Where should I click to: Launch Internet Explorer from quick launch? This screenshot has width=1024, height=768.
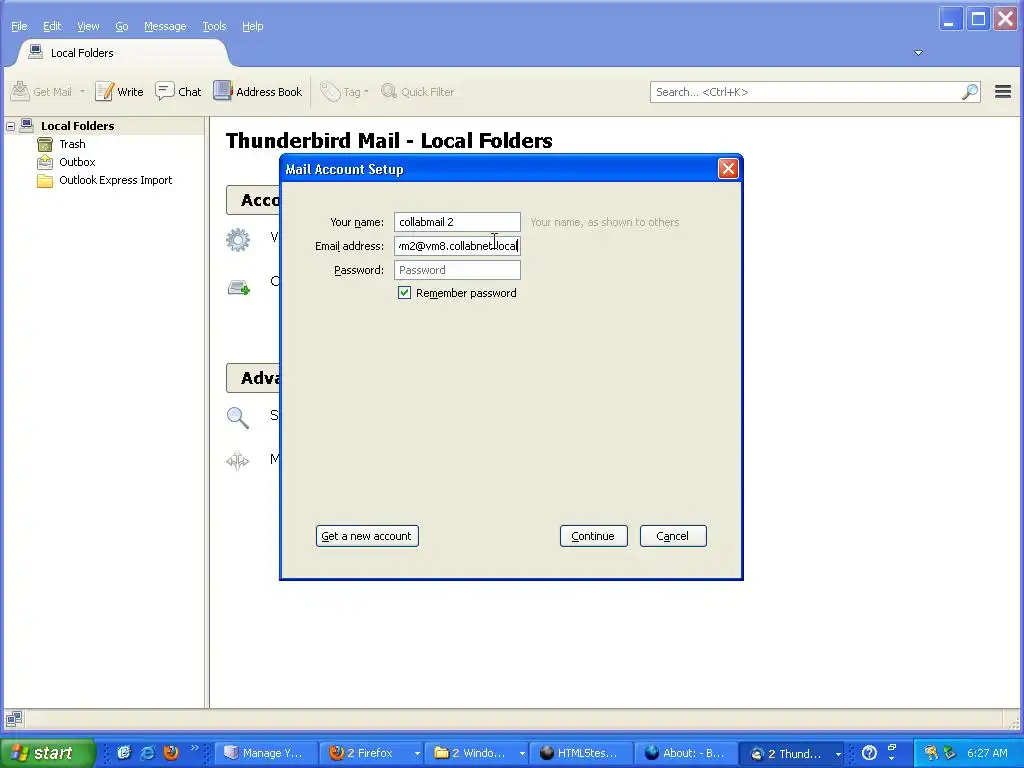click(148, 753)
